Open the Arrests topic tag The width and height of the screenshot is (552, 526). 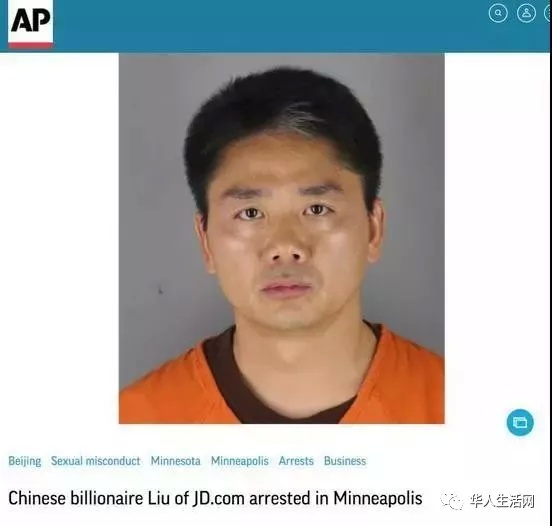coord(296,461)
